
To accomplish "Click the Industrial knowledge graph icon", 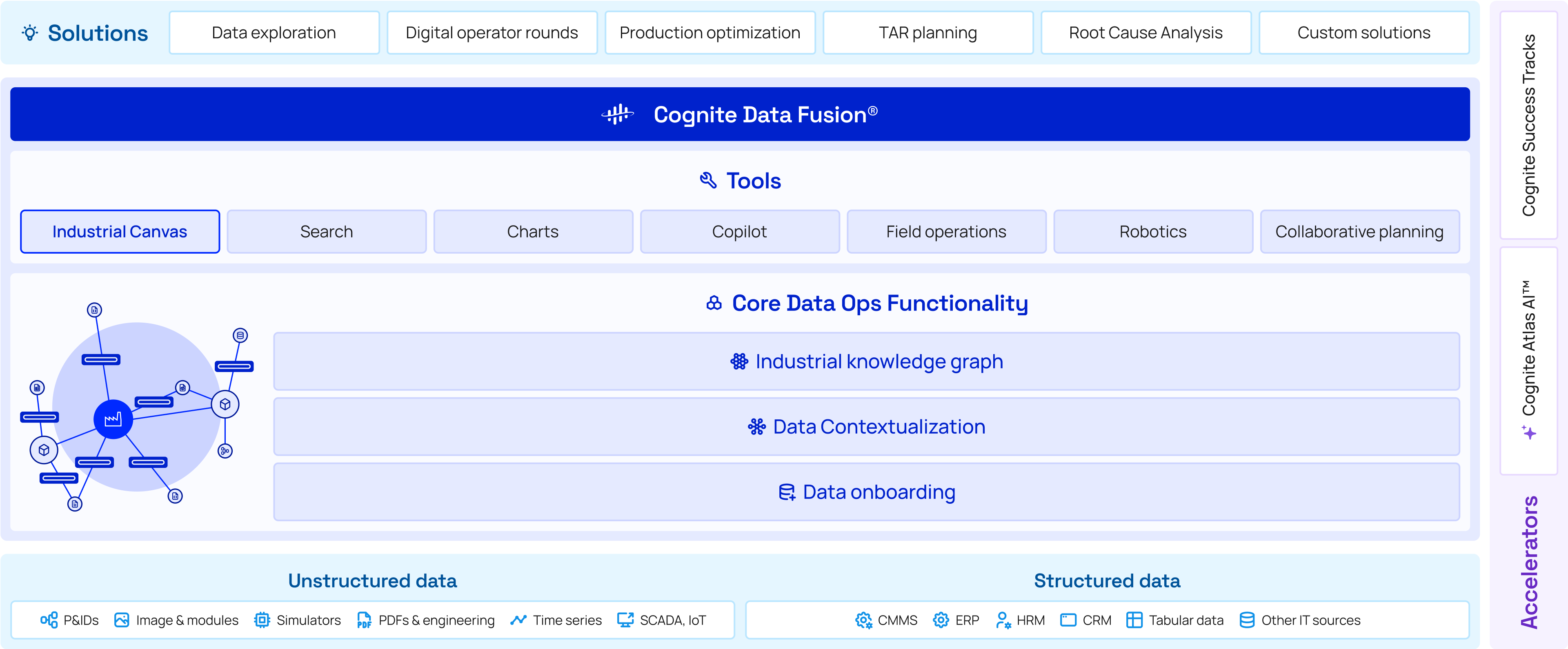I will (x=739, y=361).
